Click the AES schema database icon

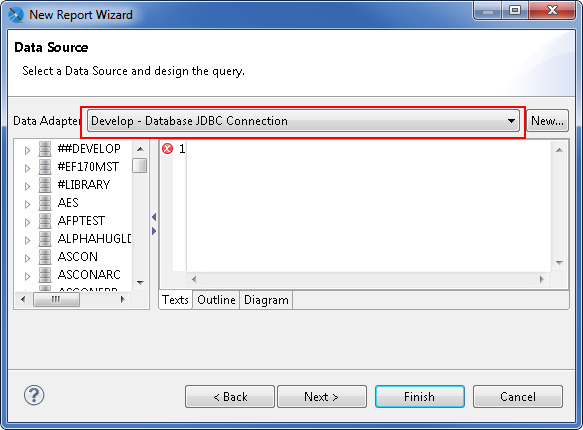(45, 203)
